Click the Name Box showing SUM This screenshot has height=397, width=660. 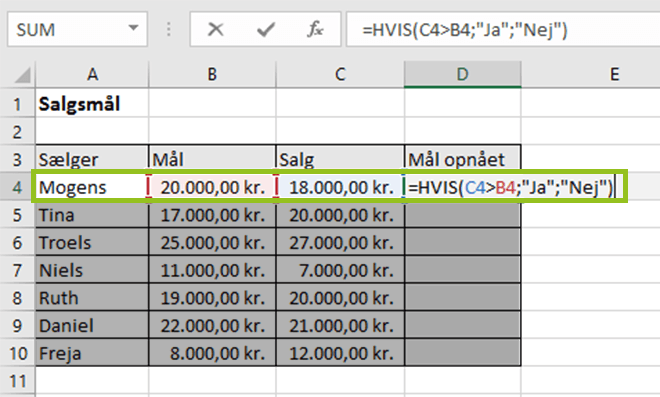77,29
